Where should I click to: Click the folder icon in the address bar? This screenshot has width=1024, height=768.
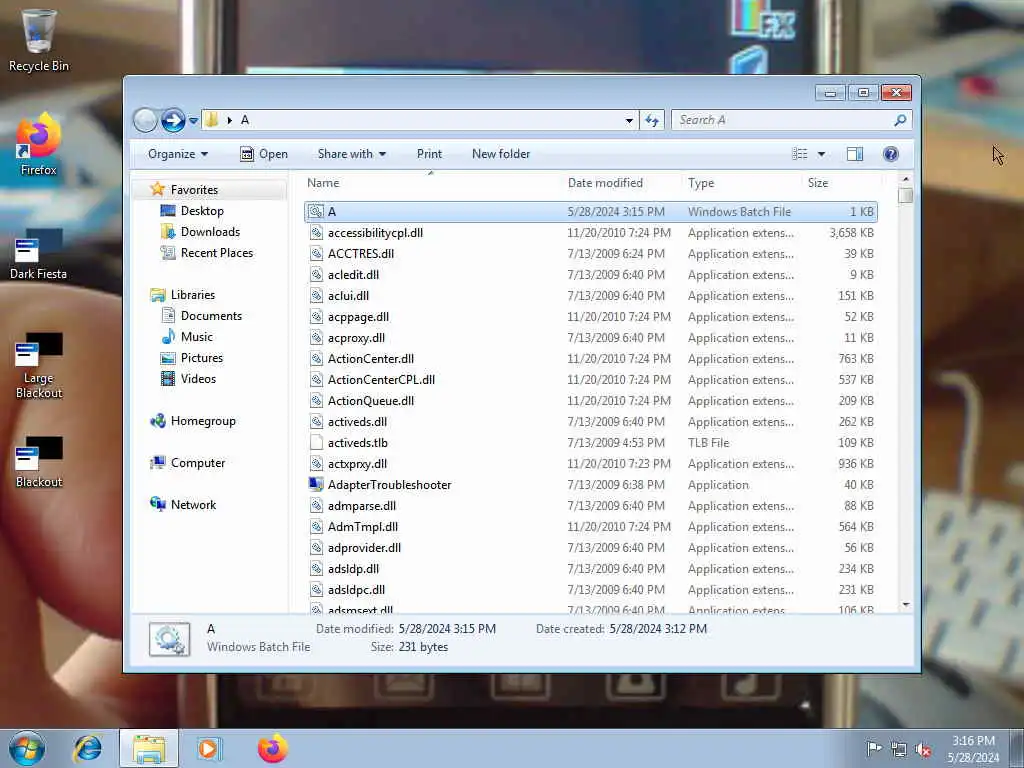212,120
